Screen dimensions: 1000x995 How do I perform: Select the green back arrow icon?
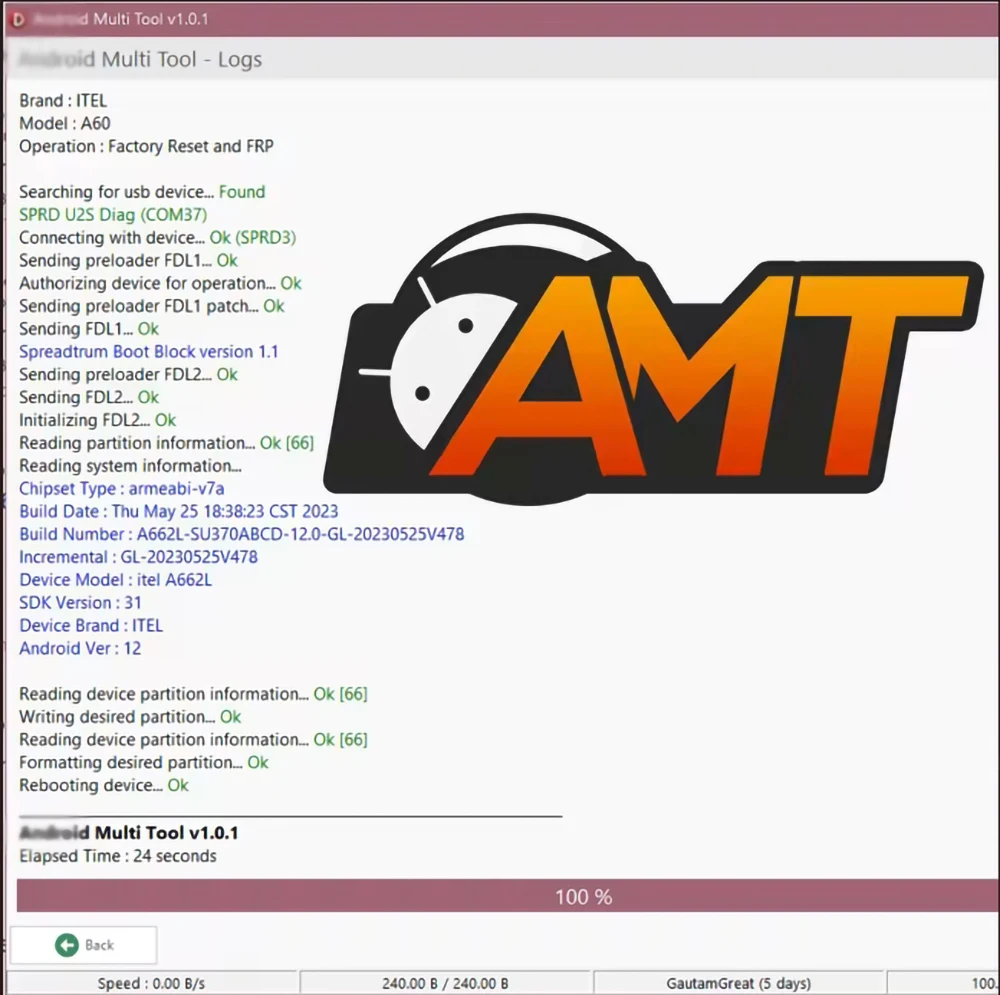click(x=67, y=944)
